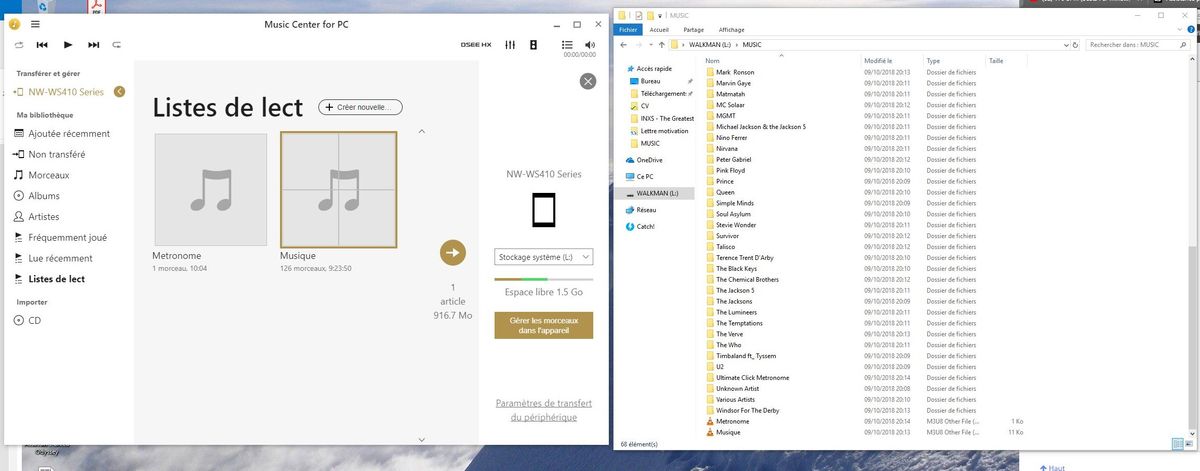This screenshot has width=1200, height=471.
Task: Select the Musique playlist thumbnail
Action: point(339,190)
